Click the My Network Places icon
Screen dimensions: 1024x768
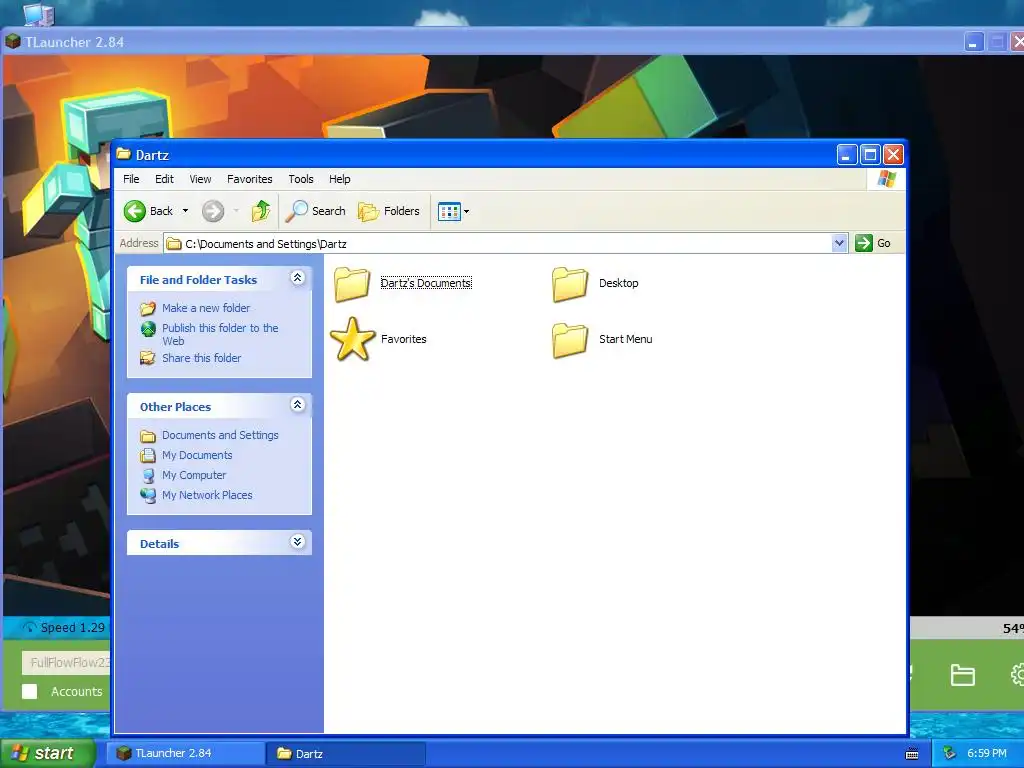point(148,495)
